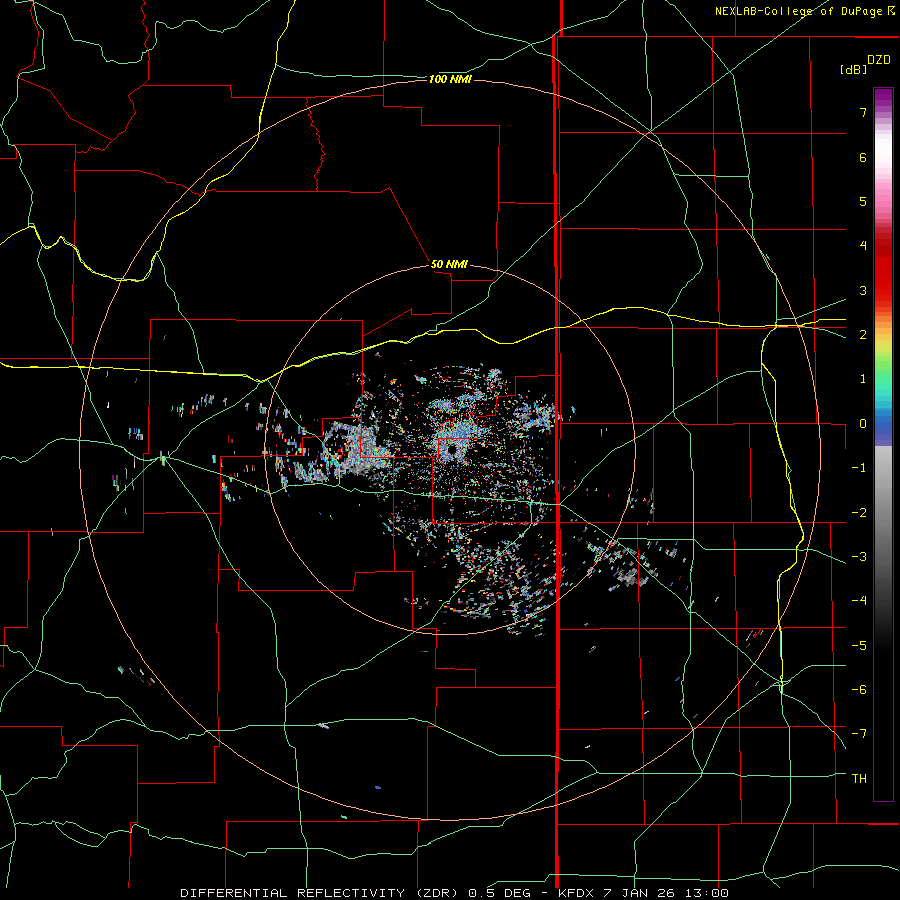The image size is (900, 900).
Task: Click the colorbar value 4 label
Action: point(863,246)
